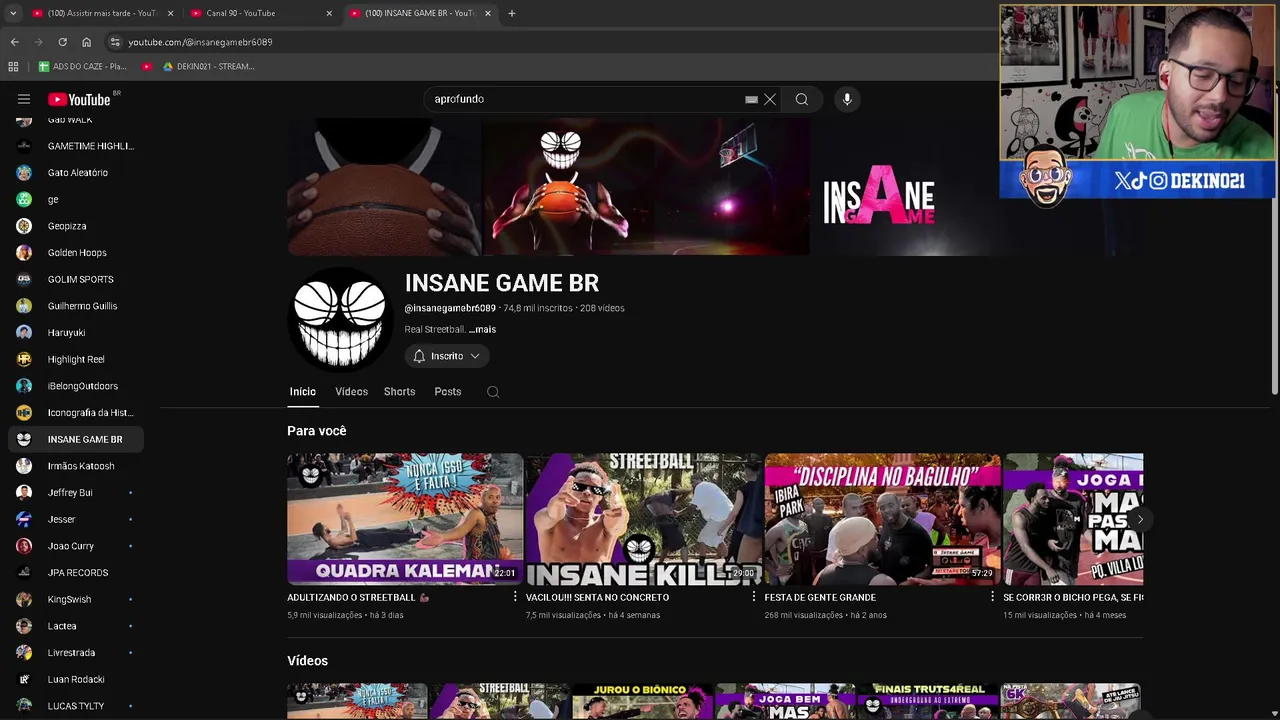The height and width of the screenshot is (720, 1280).
Task: Open Guilhermo Guillis channel in sidebar
Action: pyautogui.click(x=76, y=306)
